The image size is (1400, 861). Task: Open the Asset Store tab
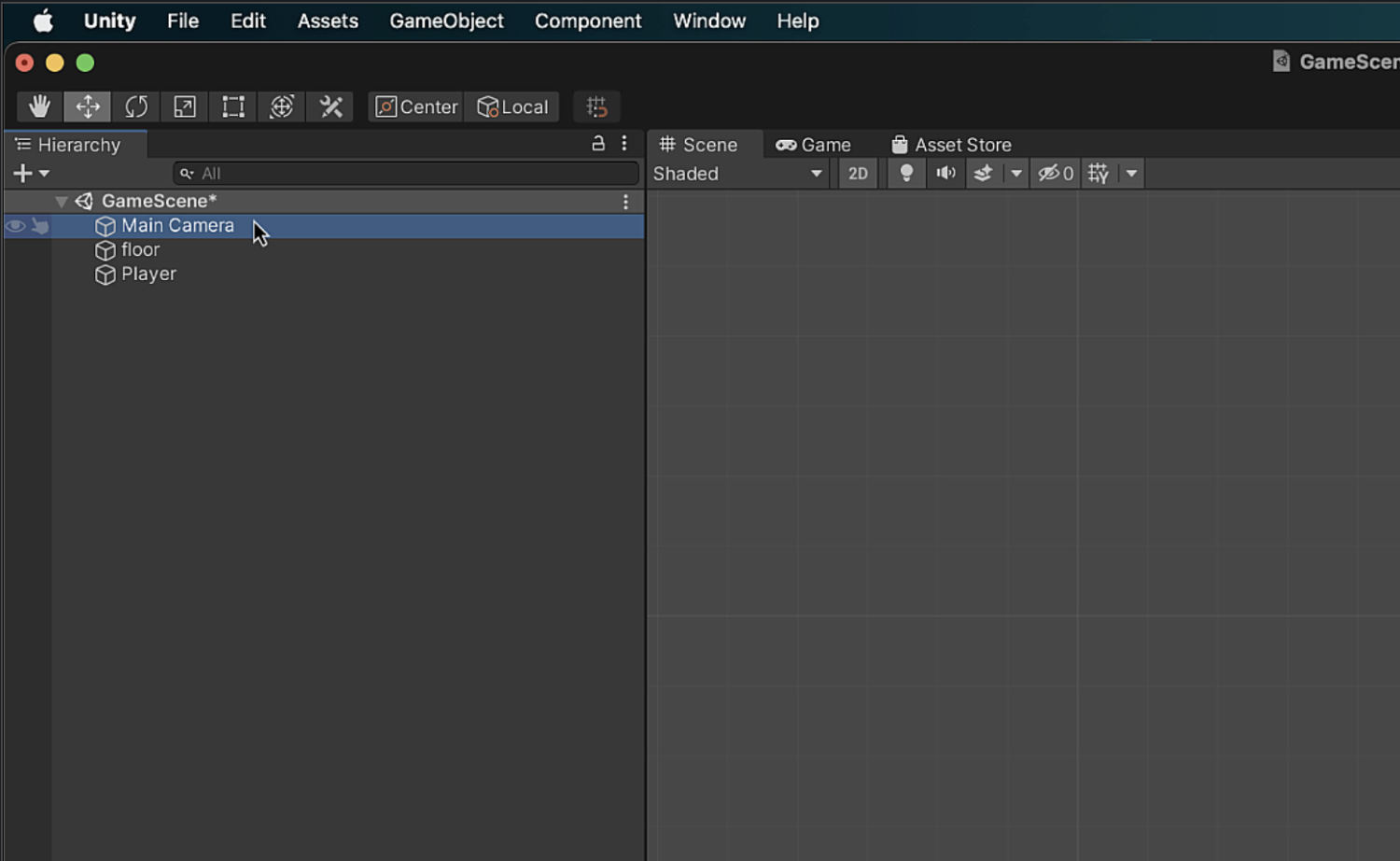tap(952, 145)
